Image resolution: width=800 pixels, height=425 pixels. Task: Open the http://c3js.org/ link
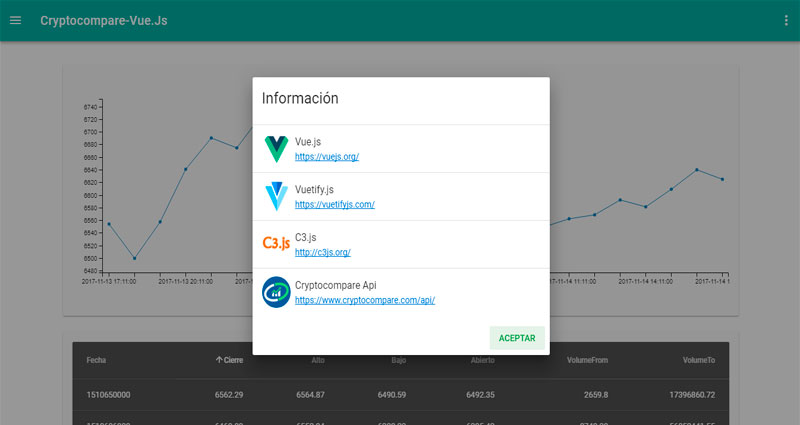[x=323, y=252]
